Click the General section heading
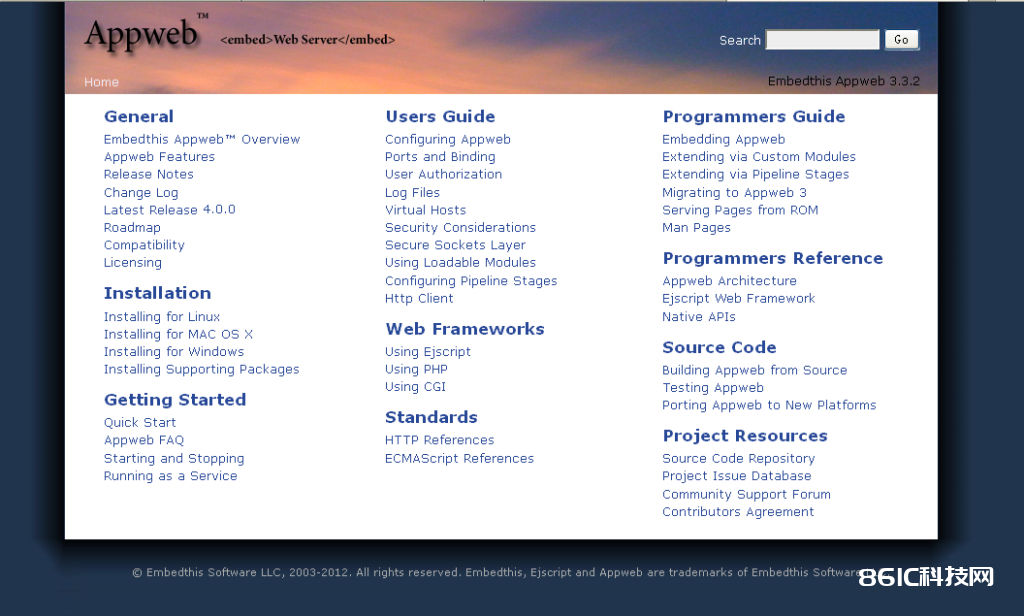The height and width of the screenshot is (616, 1024). click(139, 117)
